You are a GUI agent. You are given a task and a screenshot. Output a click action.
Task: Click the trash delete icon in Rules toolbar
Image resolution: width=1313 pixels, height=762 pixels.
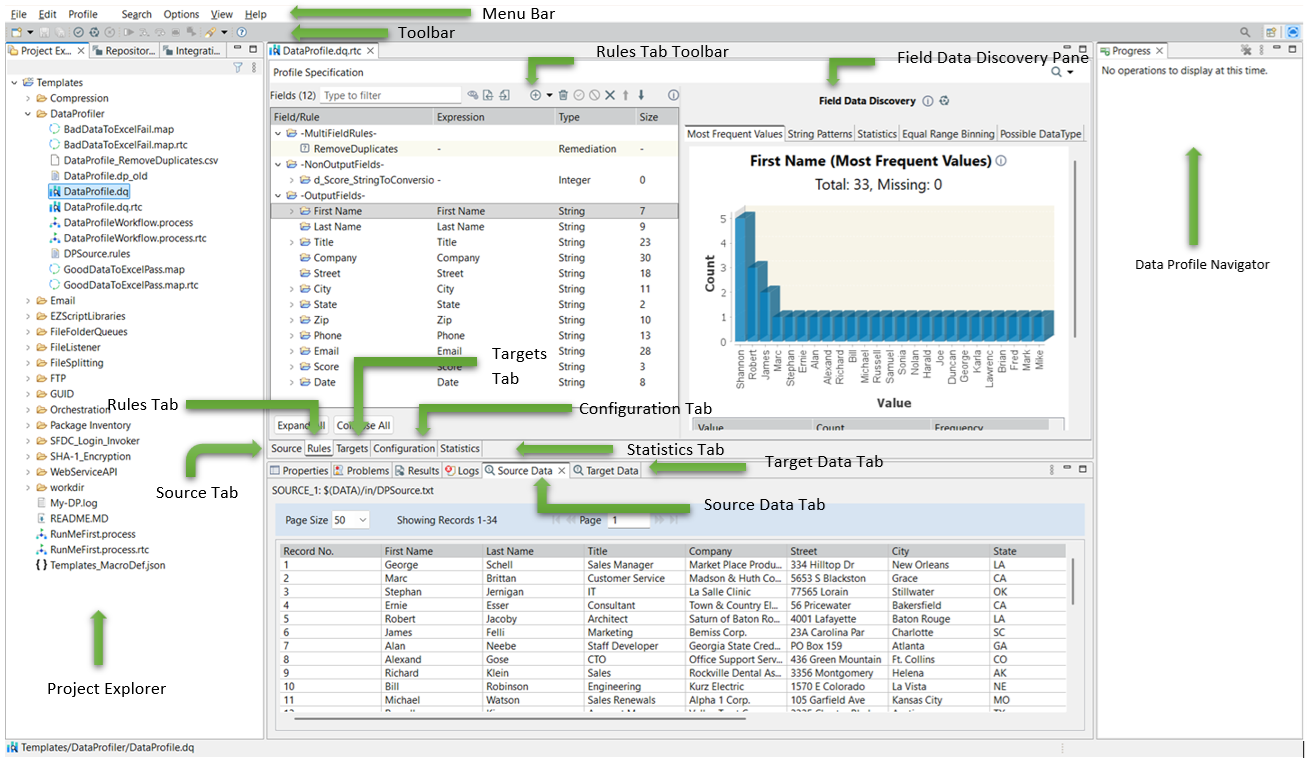563,95
